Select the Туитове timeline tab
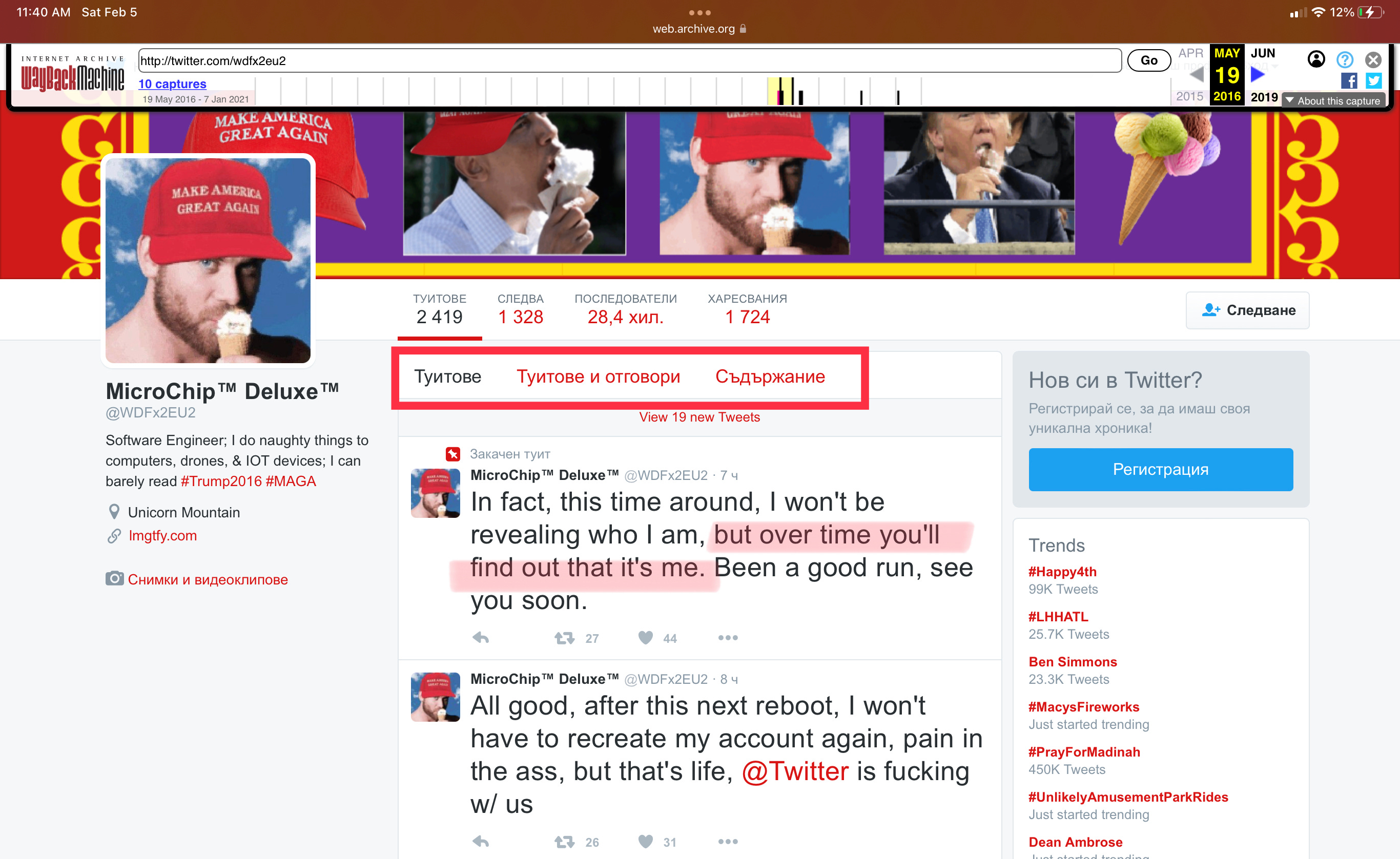 tap(448, 376)
